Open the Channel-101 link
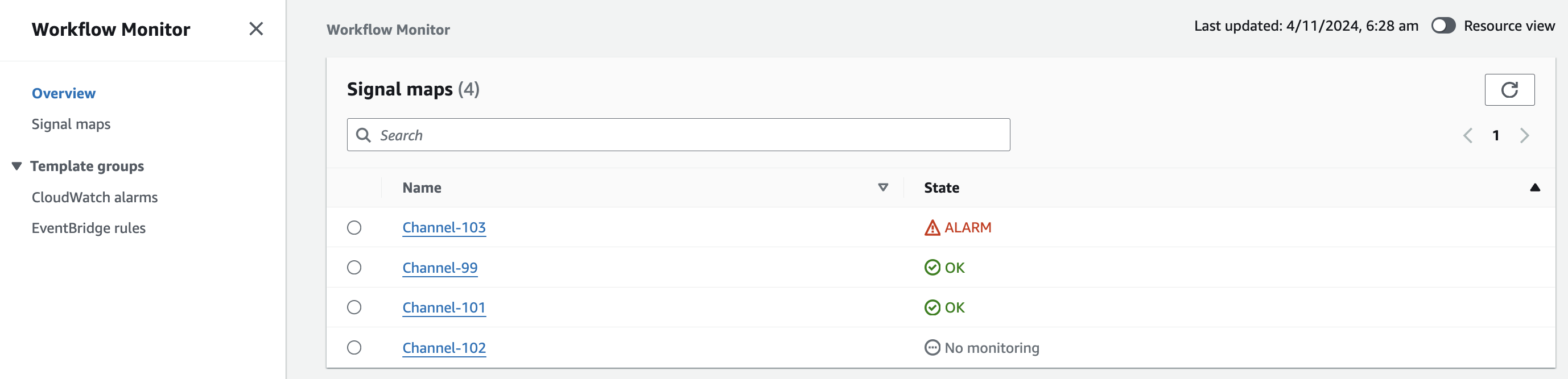 pyautogui.click(x=444, y=308)
